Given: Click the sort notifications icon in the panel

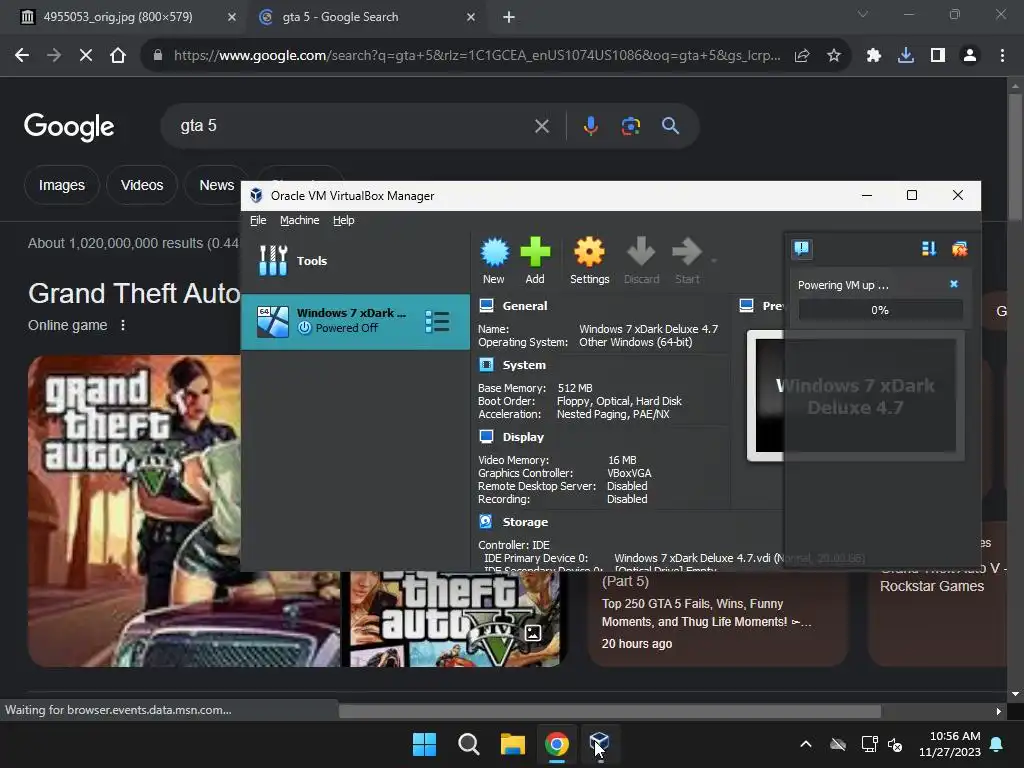Looking at the screenshot, I should click(929, 249).
